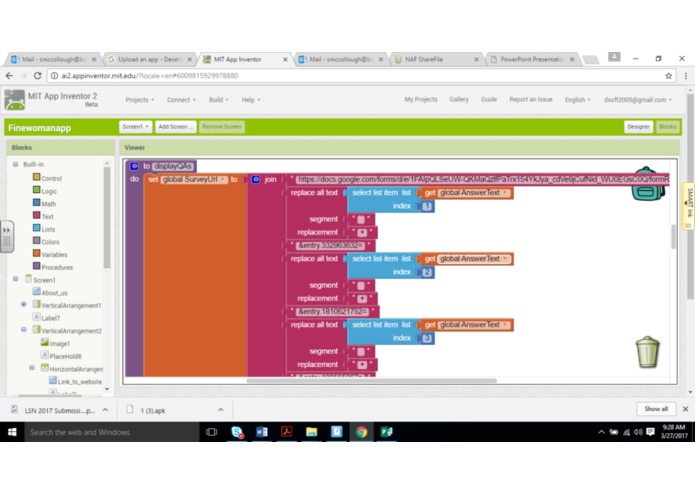Open the English language dropdown
Image resolution: width=695 pixels, height=494 pixels.
pos(577,100)
